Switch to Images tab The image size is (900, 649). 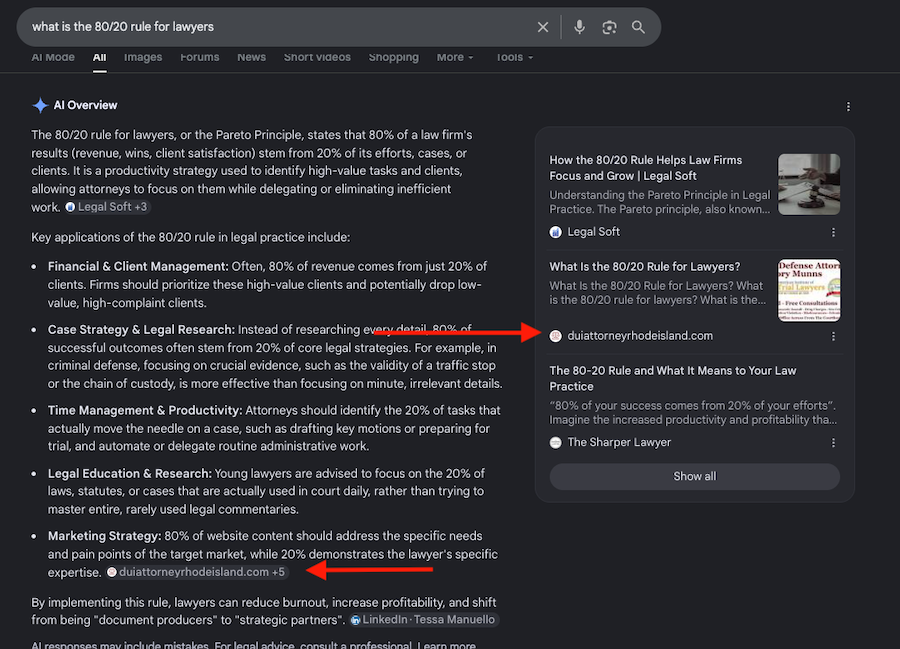(143, 57)
